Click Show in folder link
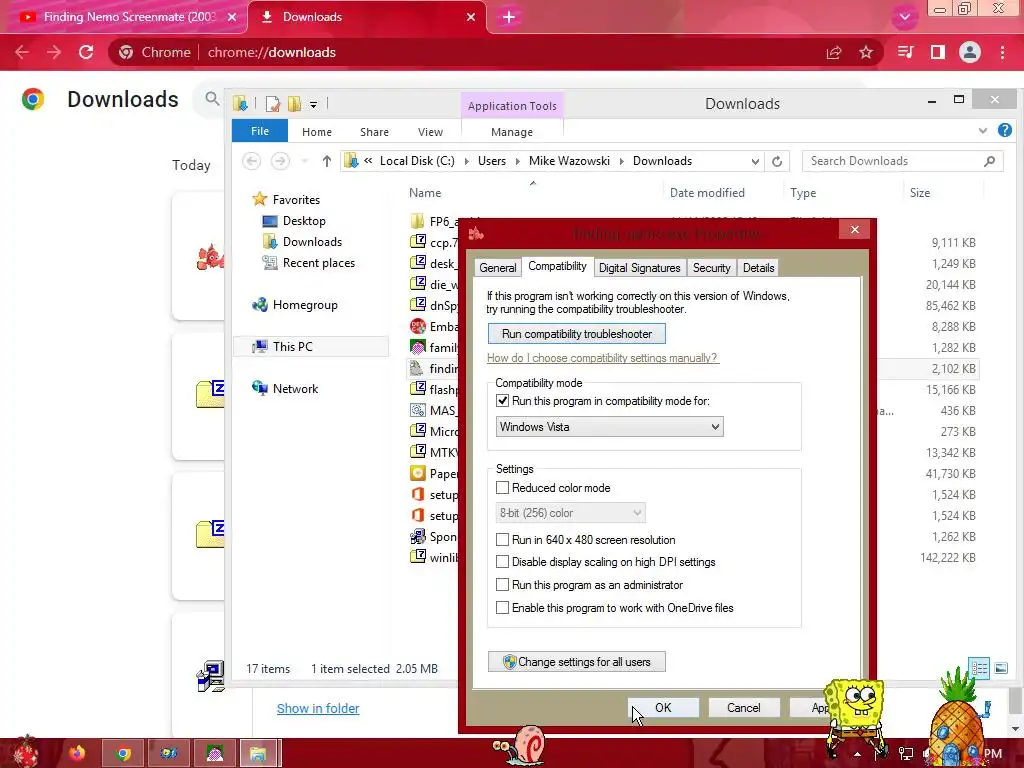The height and width of the screenshot is (768, 1024). [318, 709]
